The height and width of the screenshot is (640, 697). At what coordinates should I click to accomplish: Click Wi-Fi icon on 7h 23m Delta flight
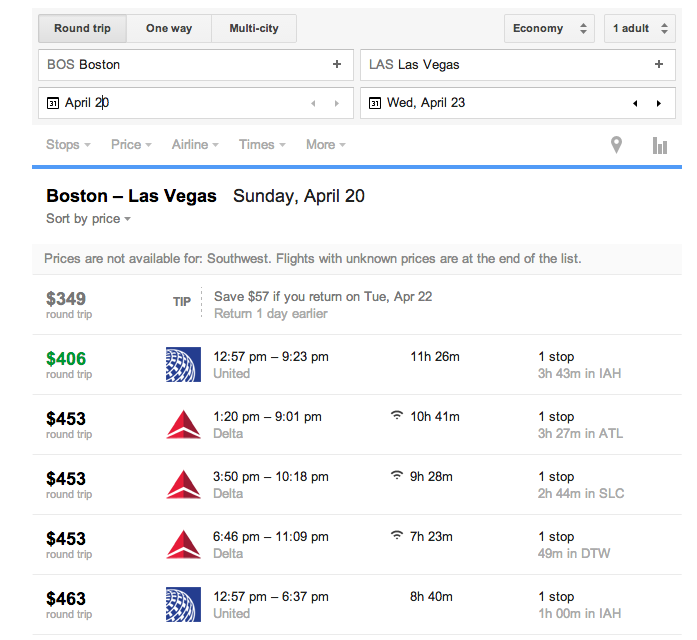point(397,536)
